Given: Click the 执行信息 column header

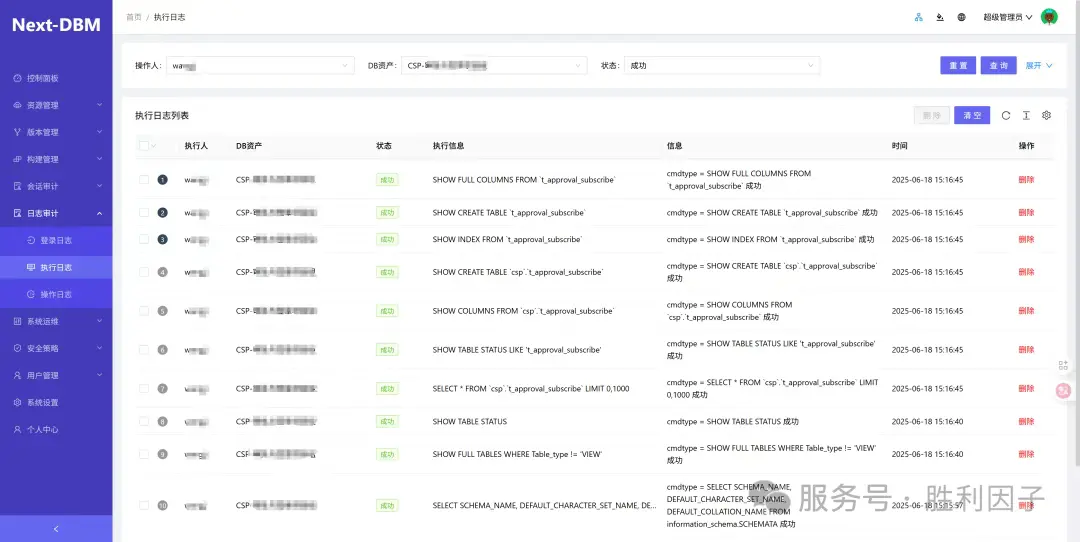Looking at the screenshot, I should tap(448, 146).
